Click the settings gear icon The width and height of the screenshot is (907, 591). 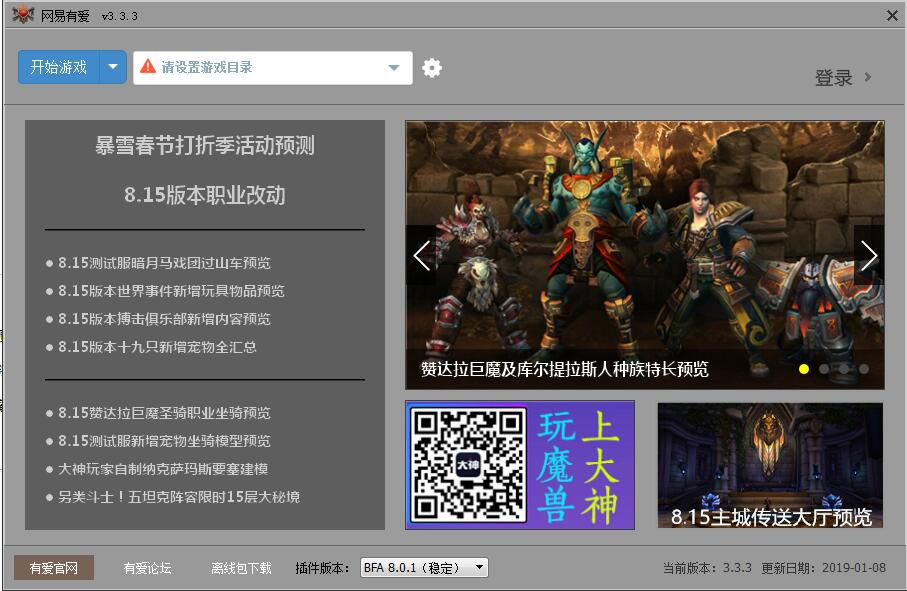click(x=431, y=65)
